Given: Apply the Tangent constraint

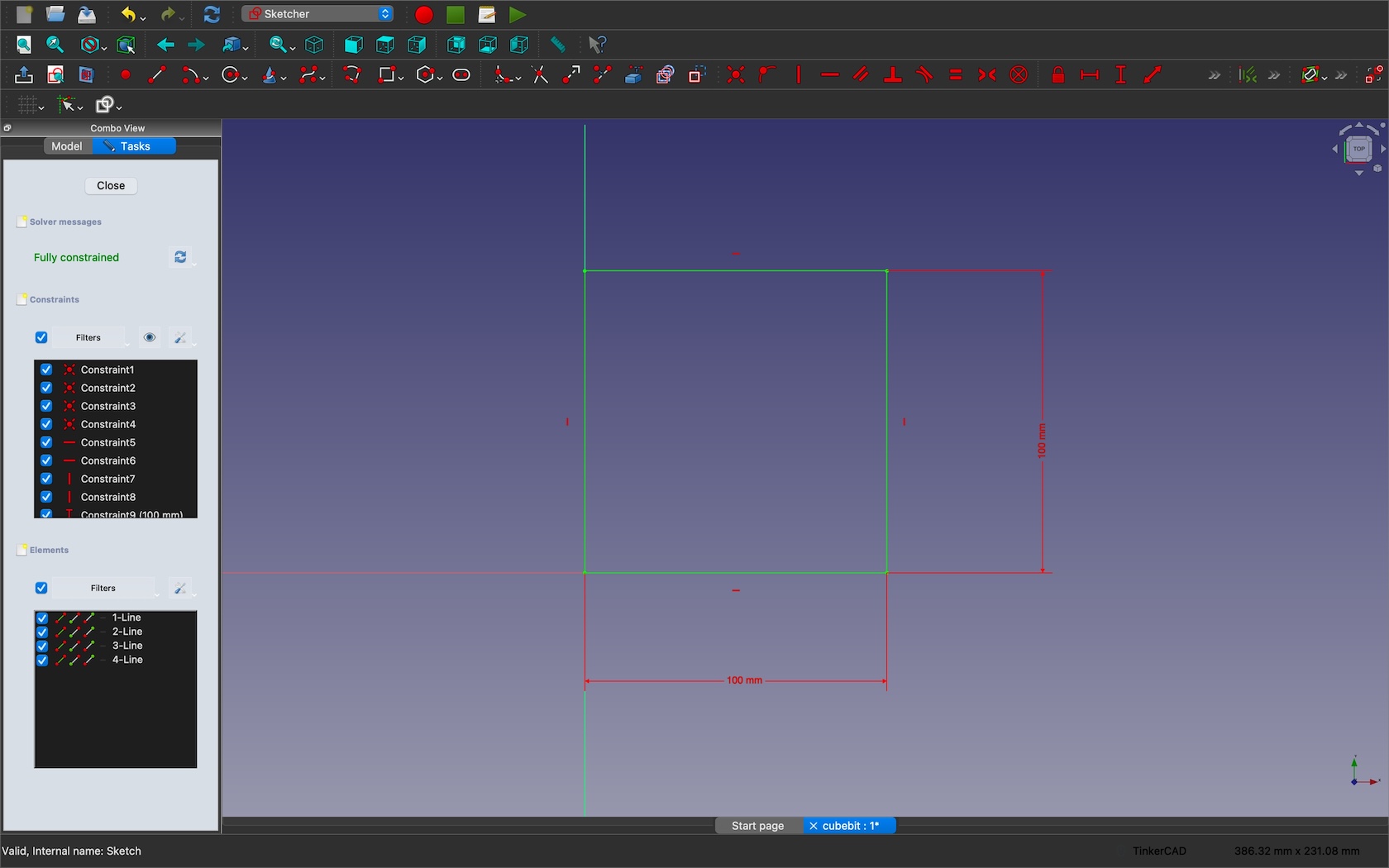Looking at the screenshot, I should pos(924,75).
